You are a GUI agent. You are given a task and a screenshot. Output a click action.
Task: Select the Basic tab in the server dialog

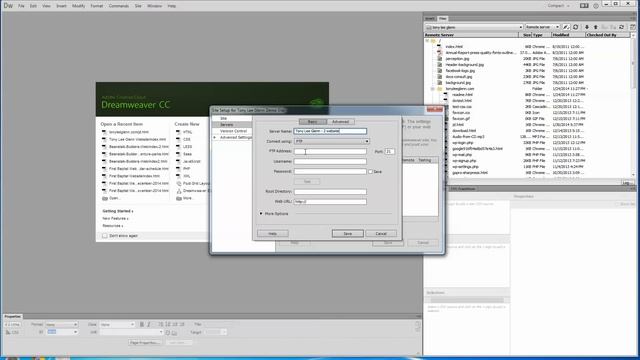(313, 122)
